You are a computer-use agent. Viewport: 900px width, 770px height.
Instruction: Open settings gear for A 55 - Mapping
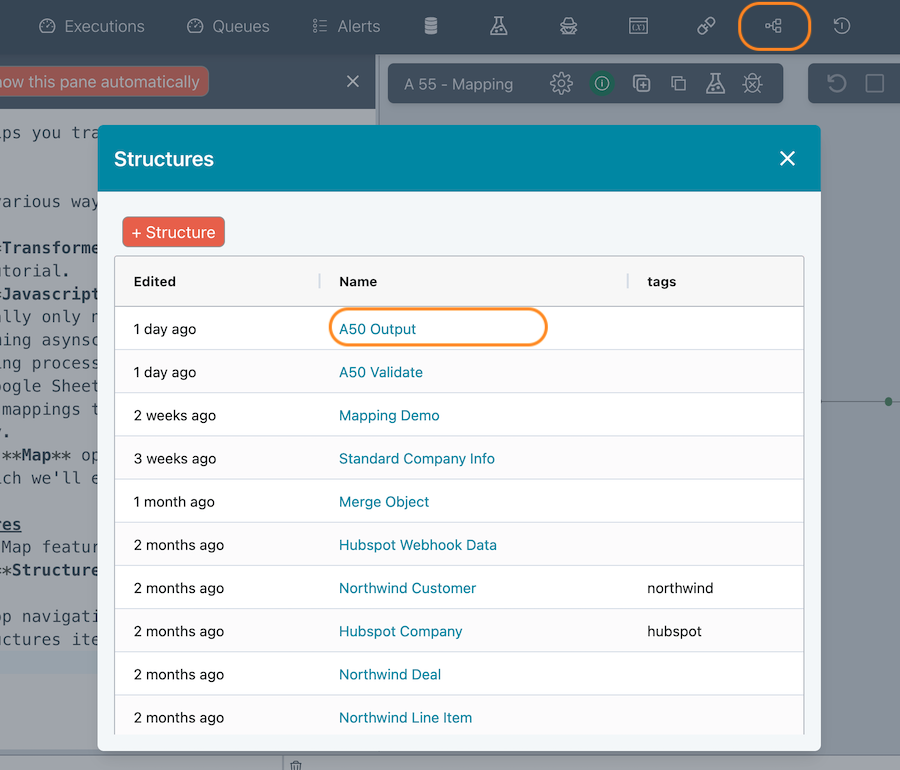pyautogui.click(x=561, y=84)
